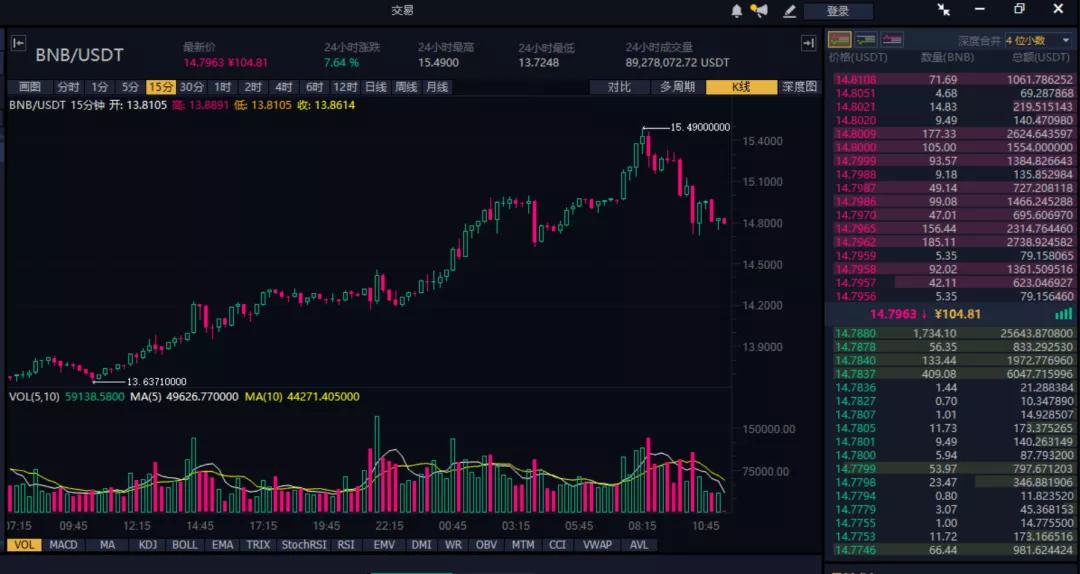
Task: Show sell orders only view
Action: pyautogui.click(x=892, y=40)
